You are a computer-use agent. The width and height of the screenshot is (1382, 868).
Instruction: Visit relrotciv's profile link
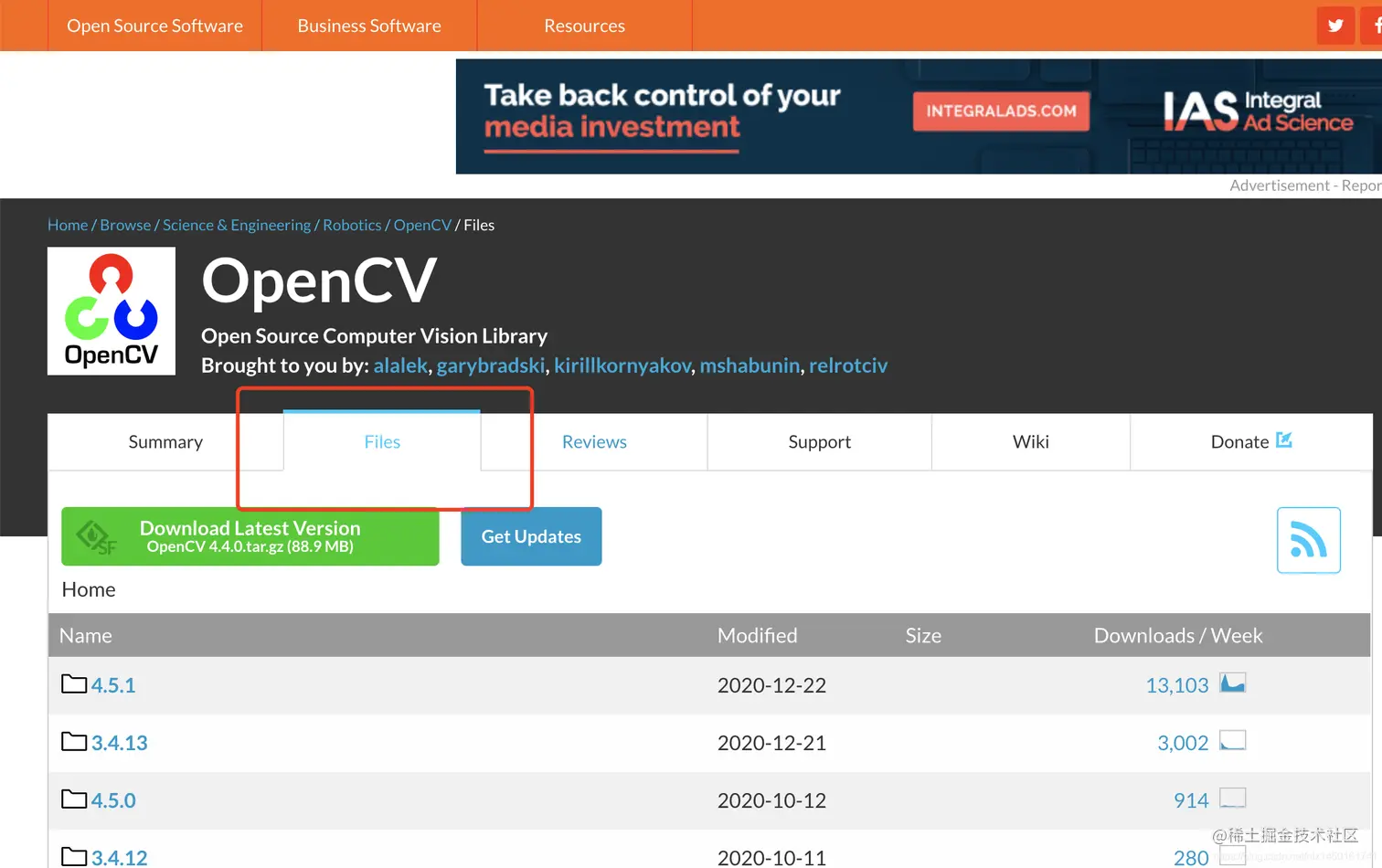coord(848,365)
